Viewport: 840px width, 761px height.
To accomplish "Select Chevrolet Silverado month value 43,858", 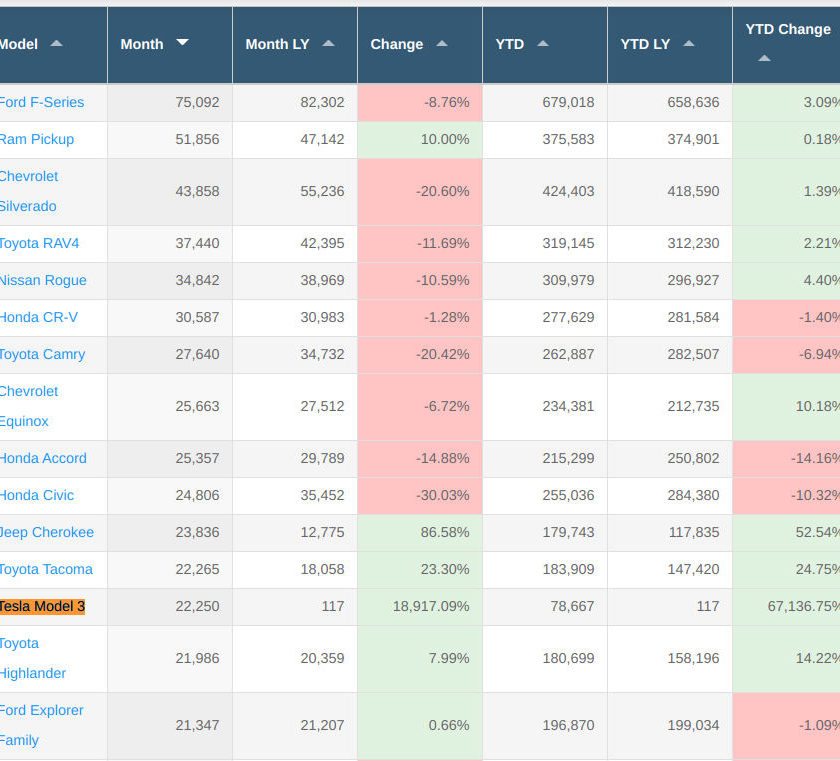I will (x=197, y=191).
